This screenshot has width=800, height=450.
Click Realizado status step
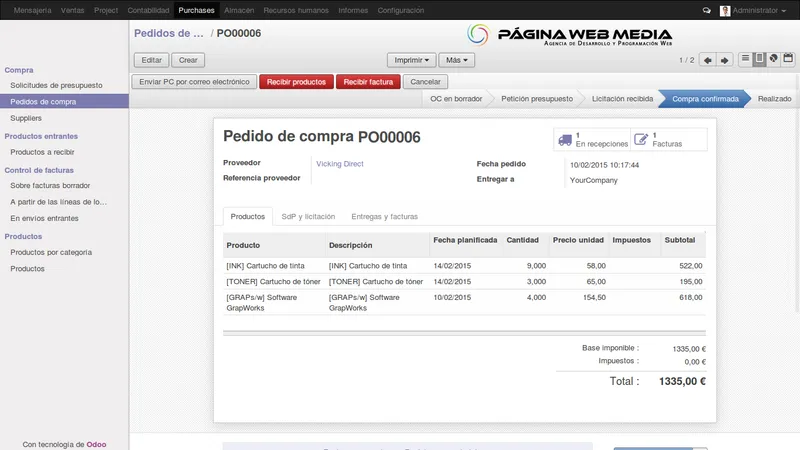point(774,99)
